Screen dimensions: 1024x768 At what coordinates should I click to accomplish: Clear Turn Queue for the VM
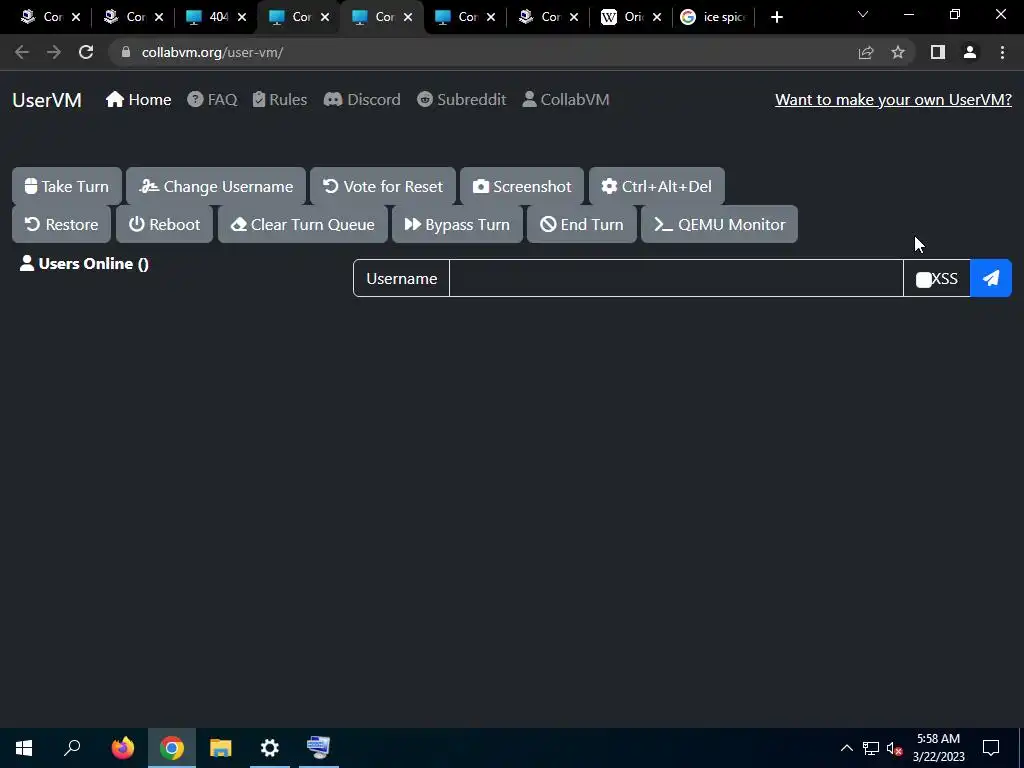point(302,224)
